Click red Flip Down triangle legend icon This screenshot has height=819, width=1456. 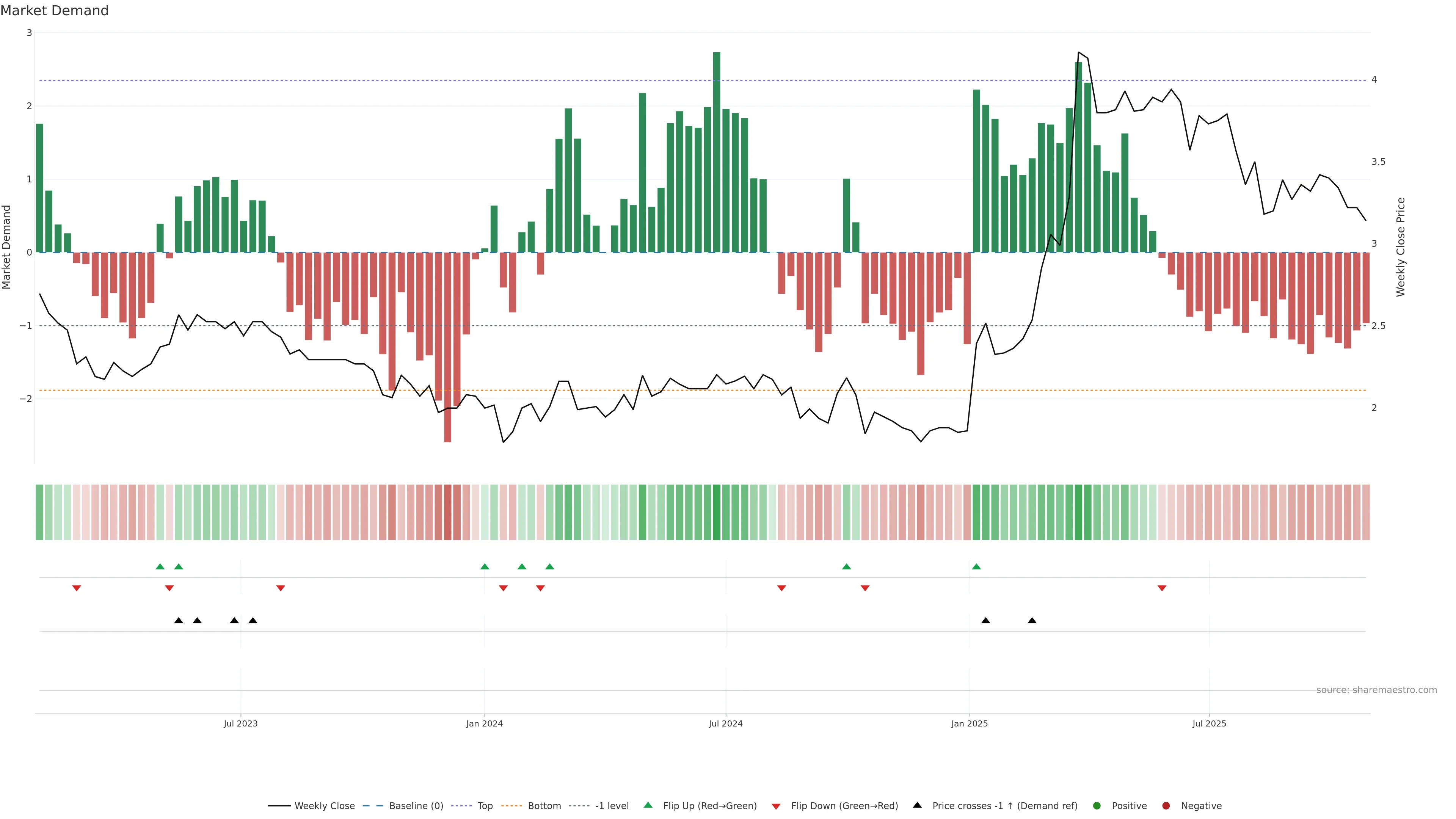point(776,806)
